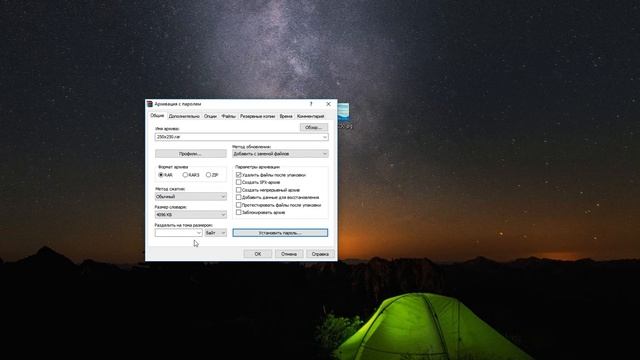Expand the archive name dropdown arrow
Viewport: 640px width, 360px height.
tap(325, 137)
